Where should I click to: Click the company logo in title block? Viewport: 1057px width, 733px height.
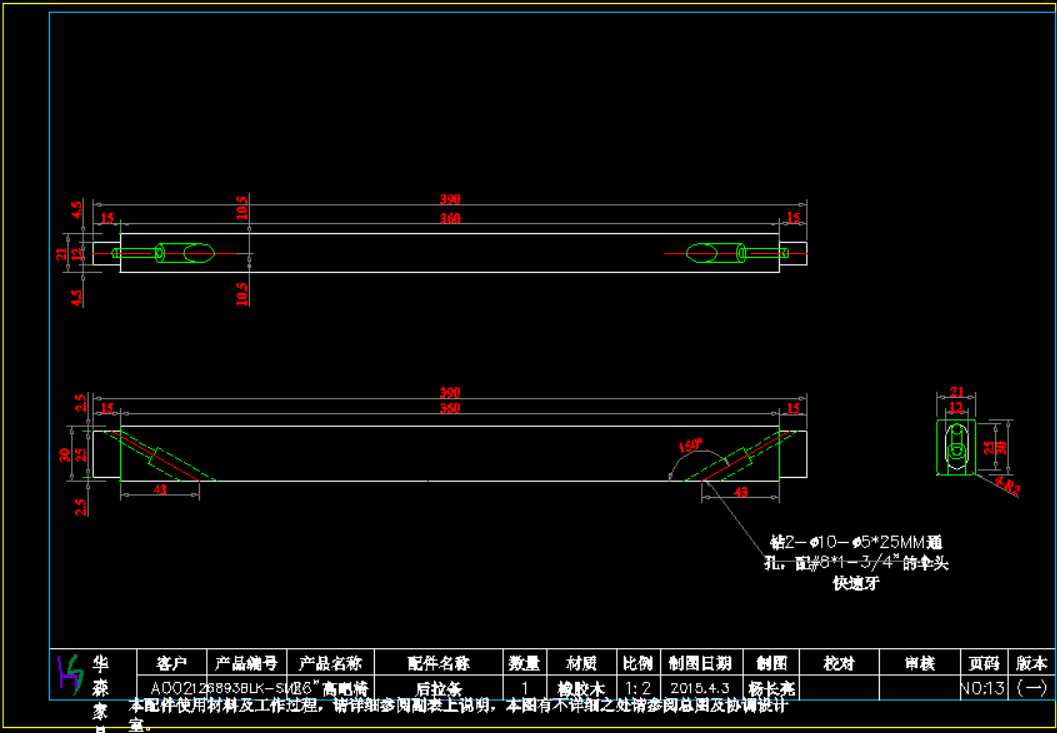tap(68, 675)
